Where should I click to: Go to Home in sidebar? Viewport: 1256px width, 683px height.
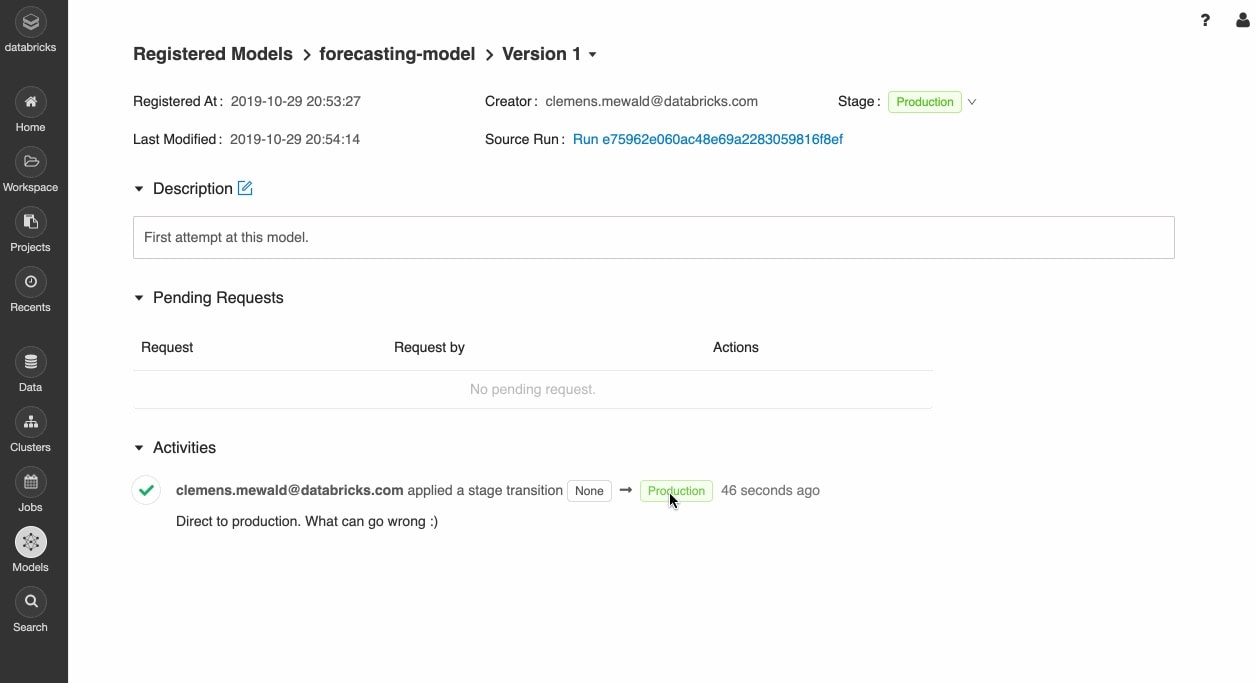tap(31, 102)
